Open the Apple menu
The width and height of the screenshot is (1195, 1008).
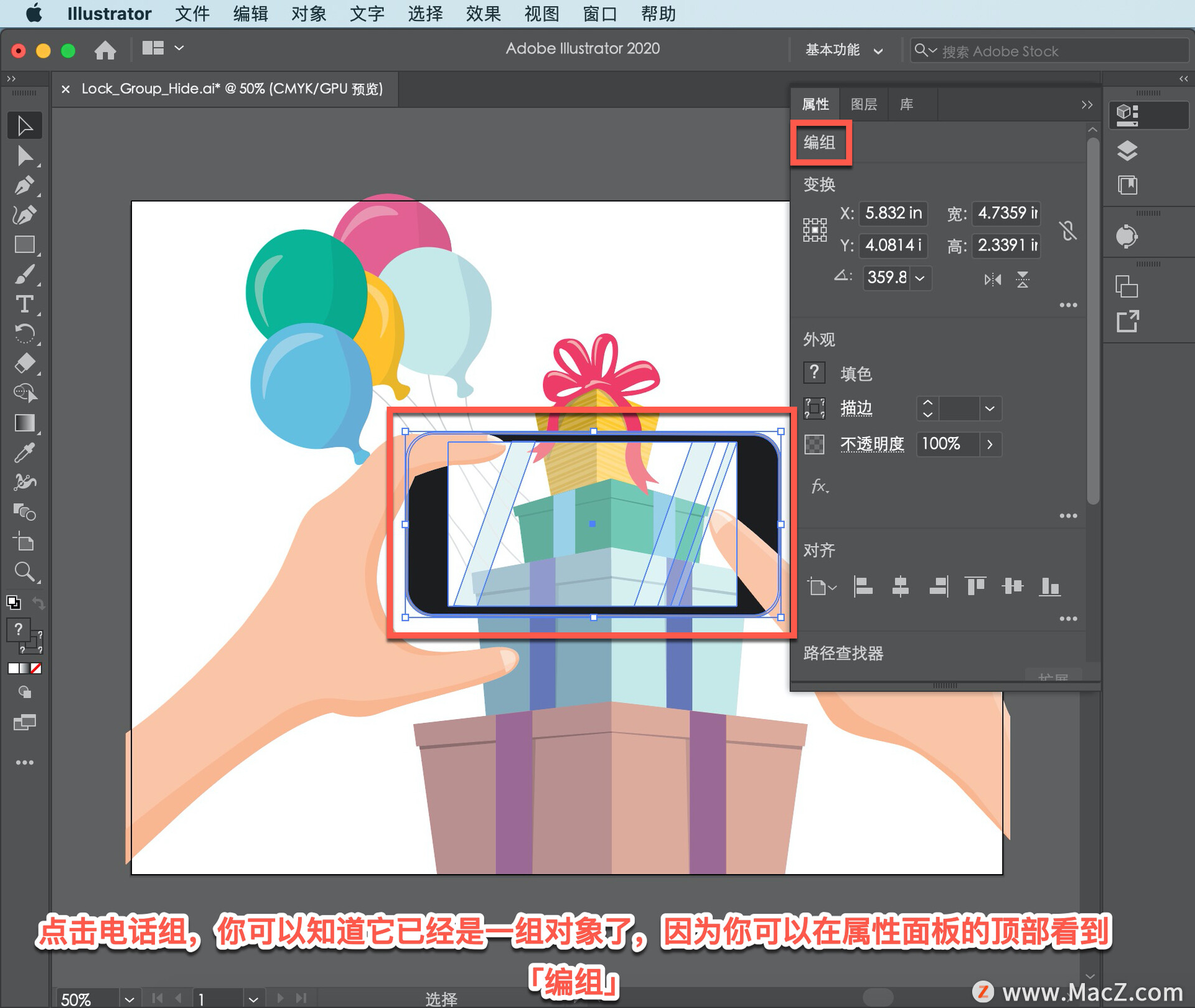[34, 13]
